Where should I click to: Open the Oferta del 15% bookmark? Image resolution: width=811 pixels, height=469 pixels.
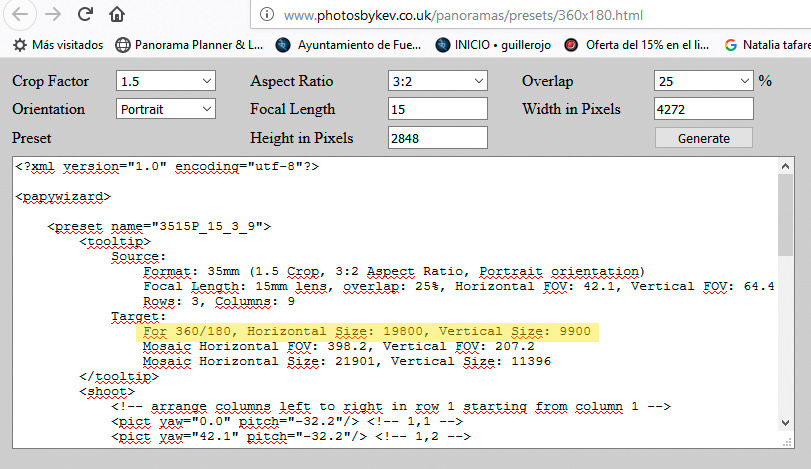(x=637, y=45)
